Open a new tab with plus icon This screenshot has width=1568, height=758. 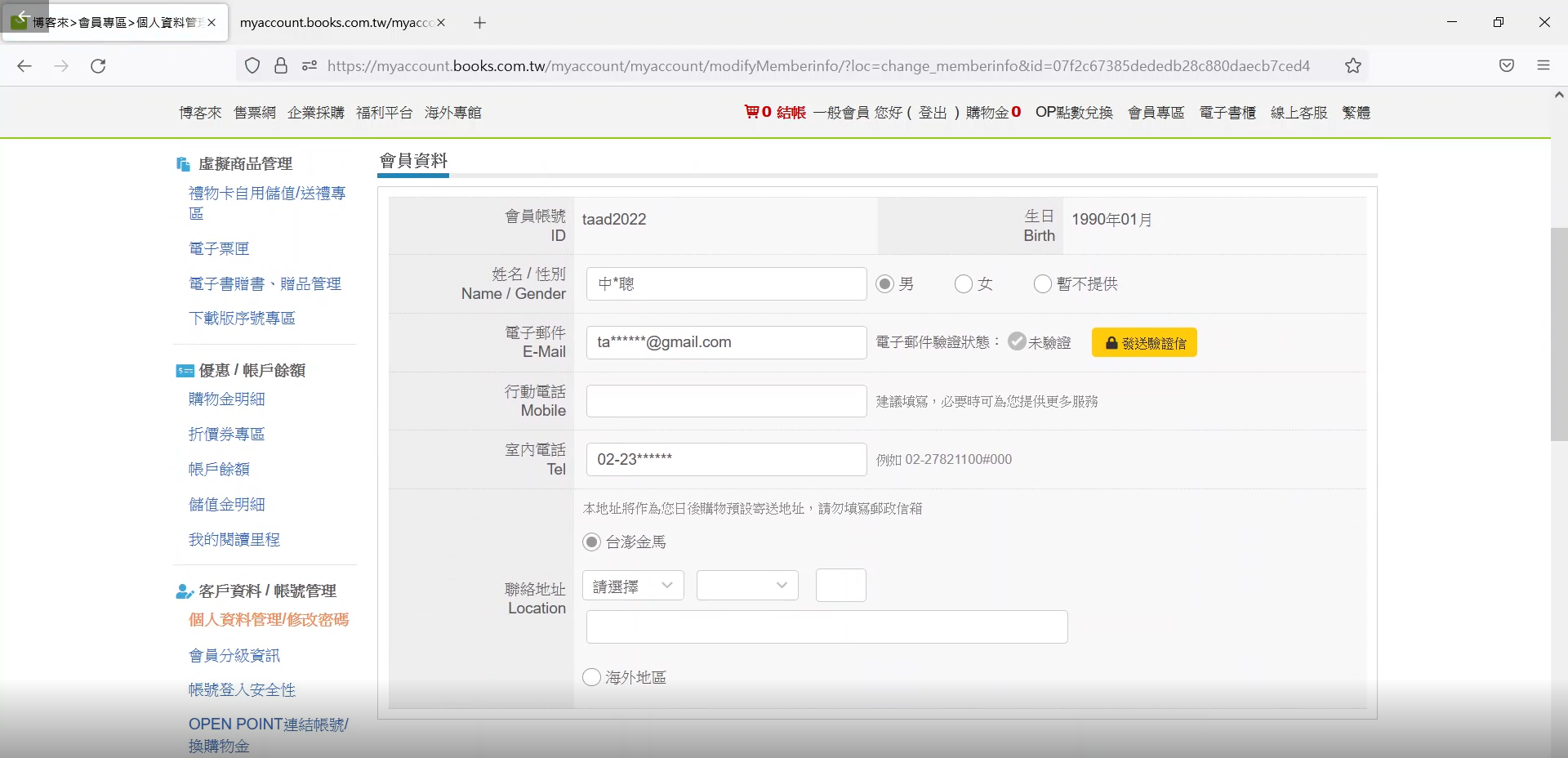[x=479, y=23]
